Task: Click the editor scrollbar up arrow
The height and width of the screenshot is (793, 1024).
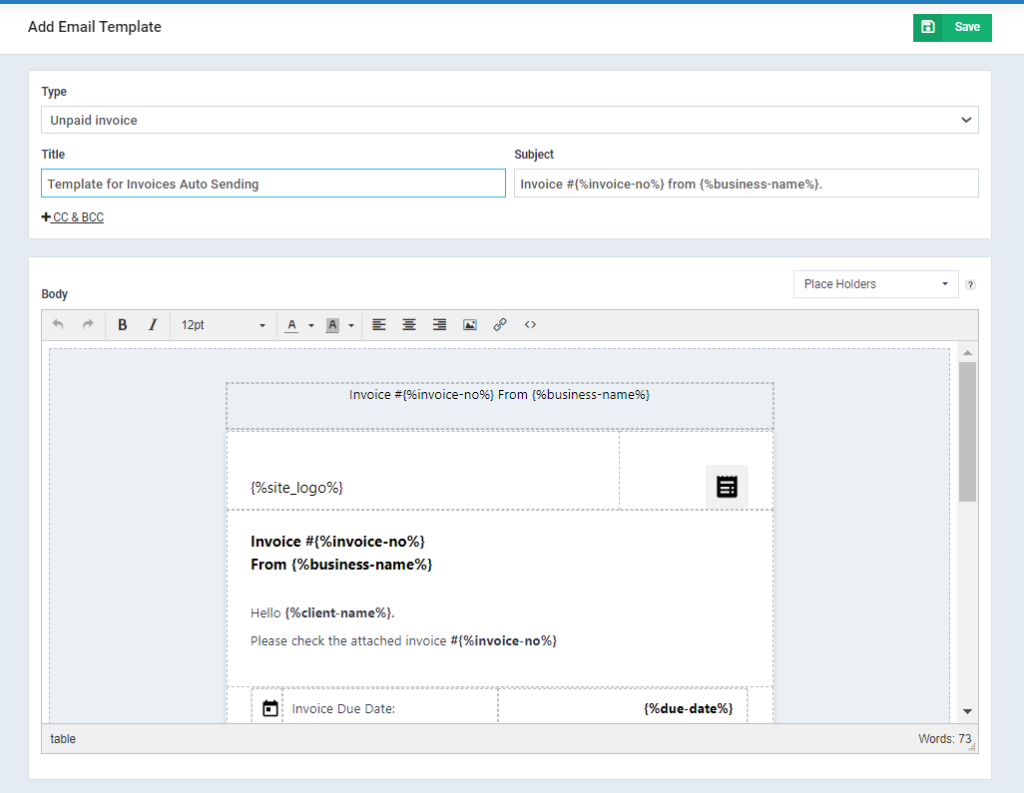Action: click(968, 353)
